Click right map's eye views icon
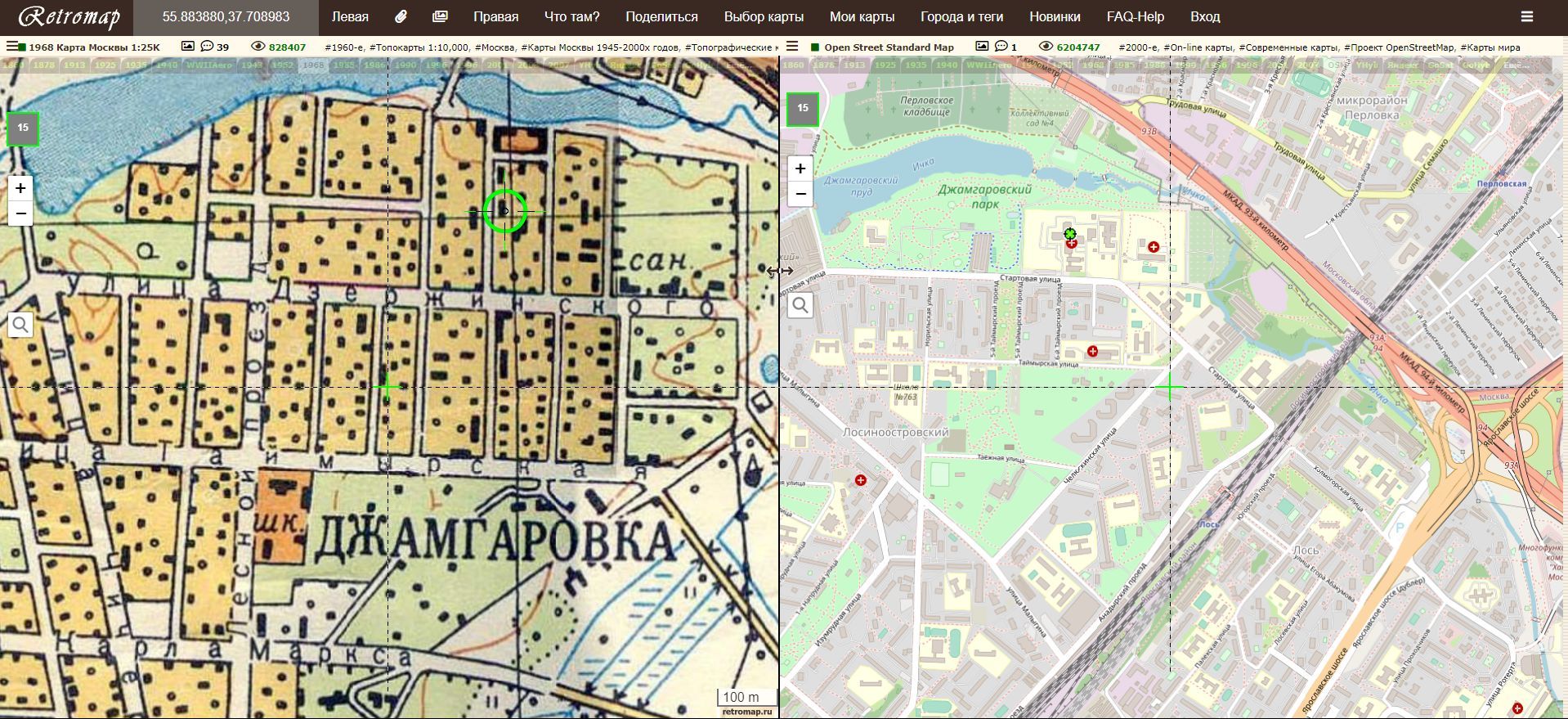The width and height of the screenshot is (1568, 719). [x=1046, y=47]
